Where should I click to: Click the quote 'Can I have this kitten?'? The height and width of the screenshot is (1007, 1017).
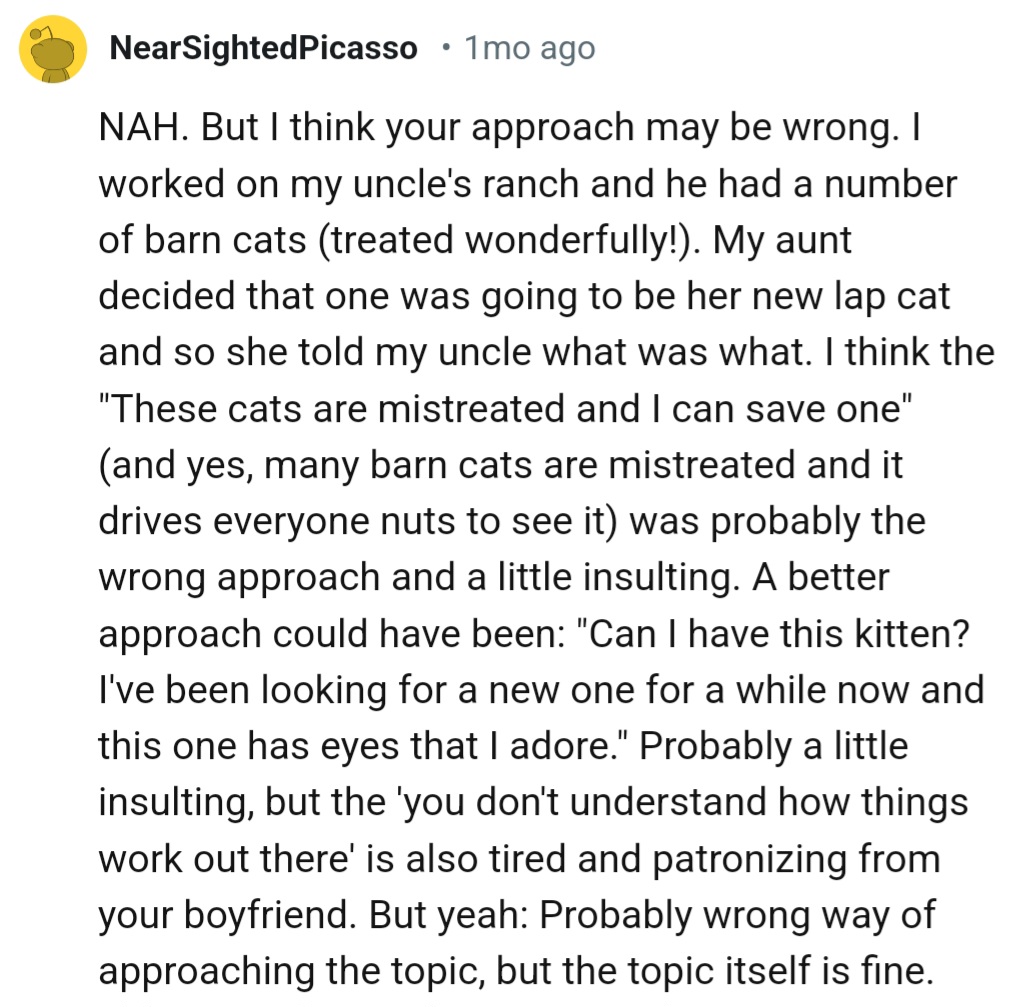(x=772, y=634)
